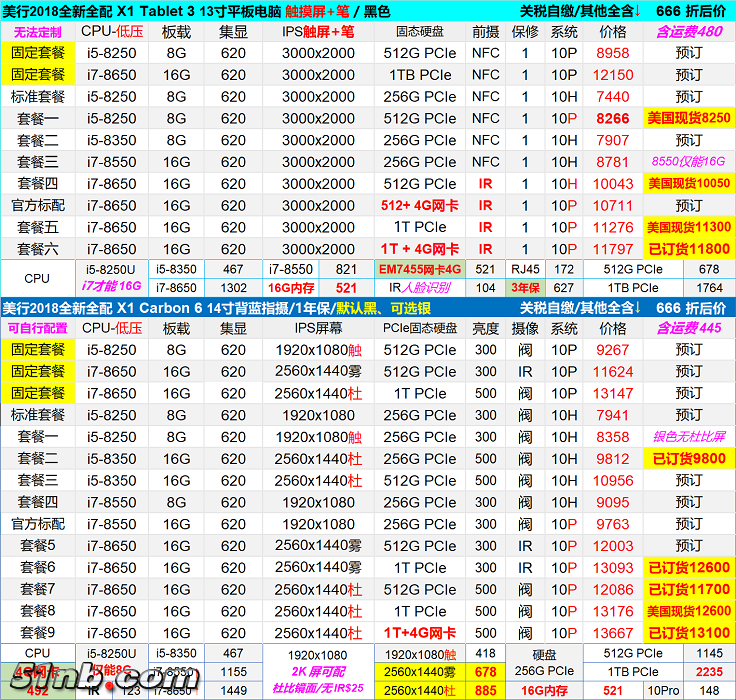Select the 已订货13100 highlighted cell
736x700 pixels.
click(x=689, y=633)
